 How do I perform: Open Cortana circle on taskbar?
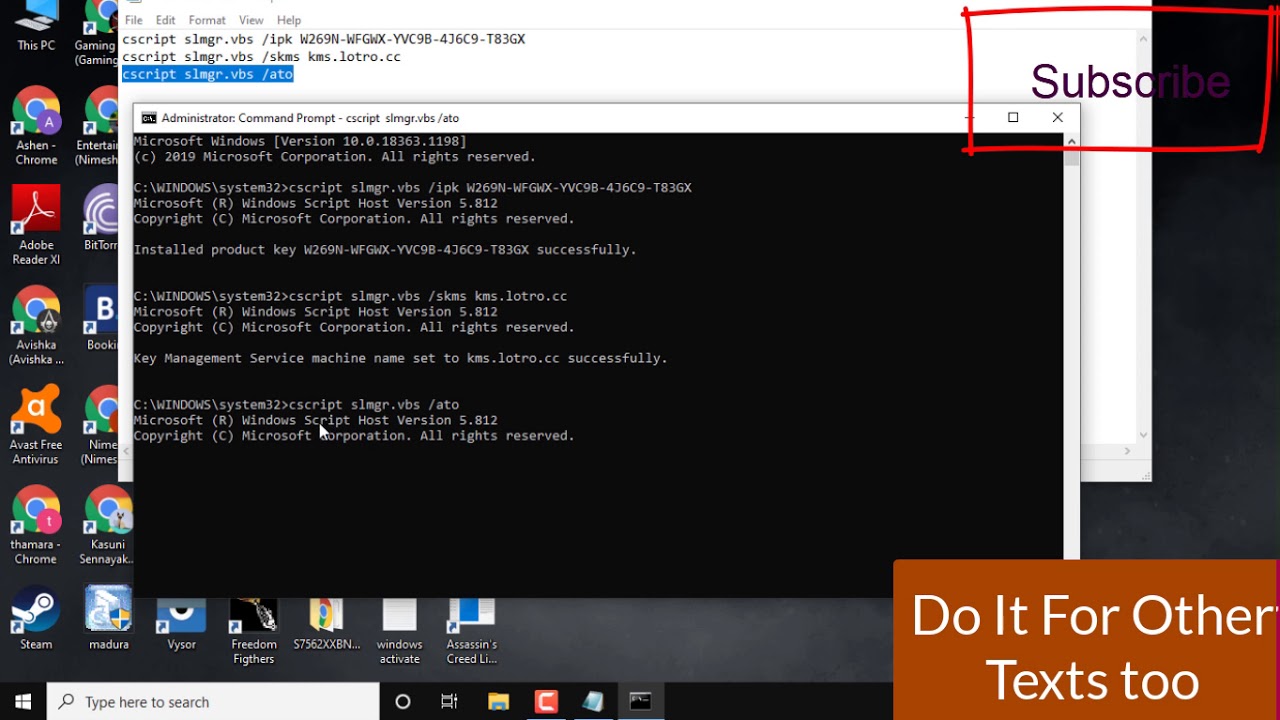point(403,702)
